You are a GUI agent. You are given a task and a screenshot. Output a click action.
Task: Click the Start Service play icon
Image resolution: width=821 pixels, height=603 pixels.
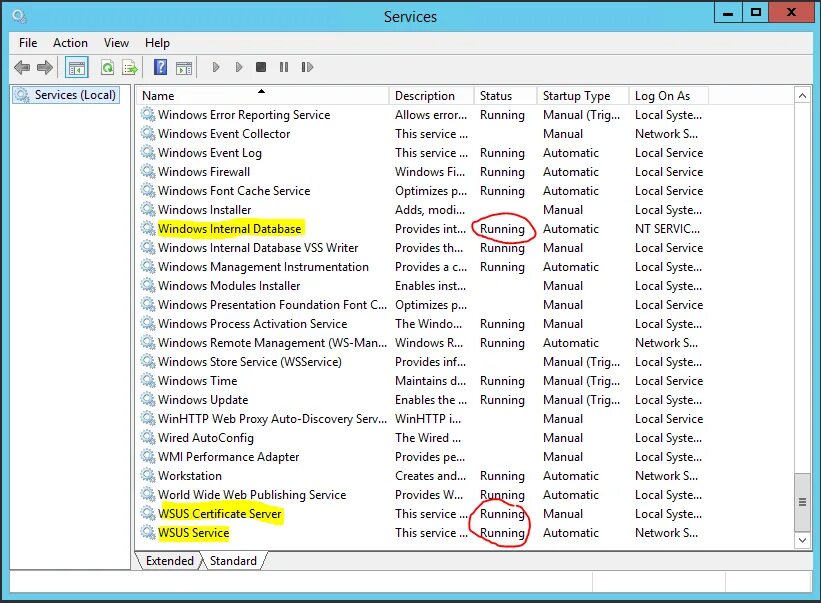pyautogui.click(x=216, y=67)
